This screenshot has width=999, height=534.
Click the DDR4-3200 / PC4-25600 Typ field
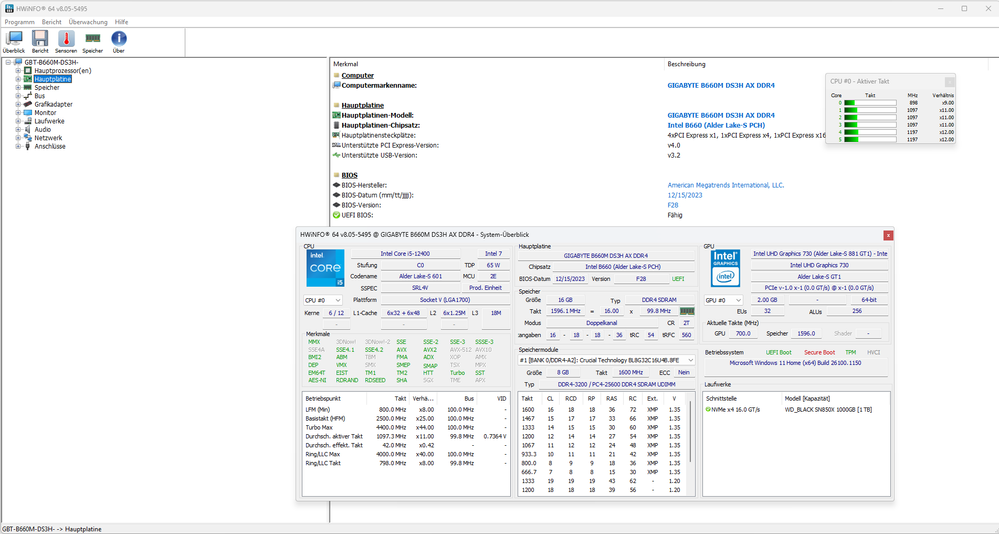(x=617, y=384)
